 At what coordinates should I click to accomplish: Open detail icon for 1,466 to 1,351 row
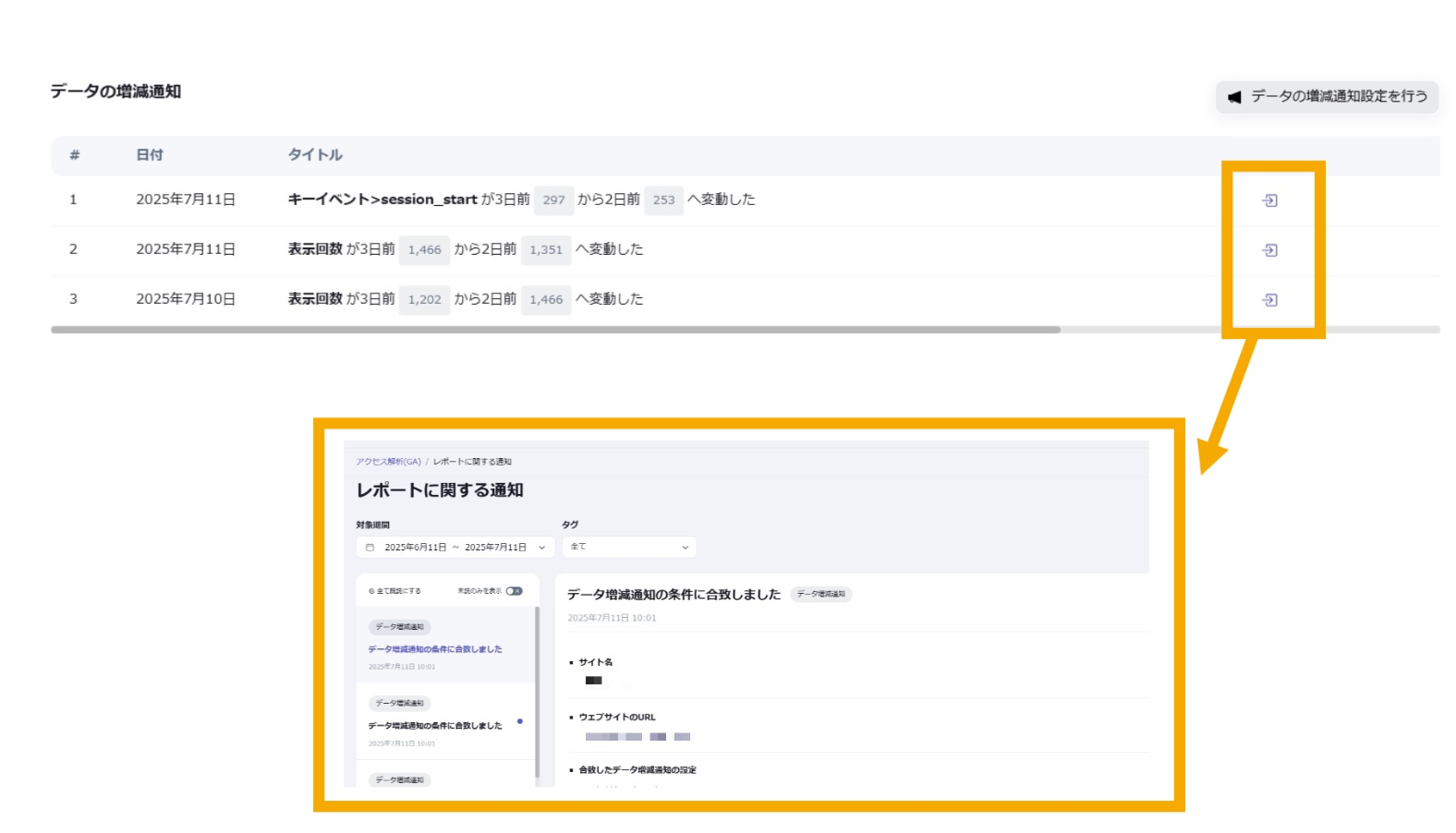pyautogui.click(x=1269, y=250)
